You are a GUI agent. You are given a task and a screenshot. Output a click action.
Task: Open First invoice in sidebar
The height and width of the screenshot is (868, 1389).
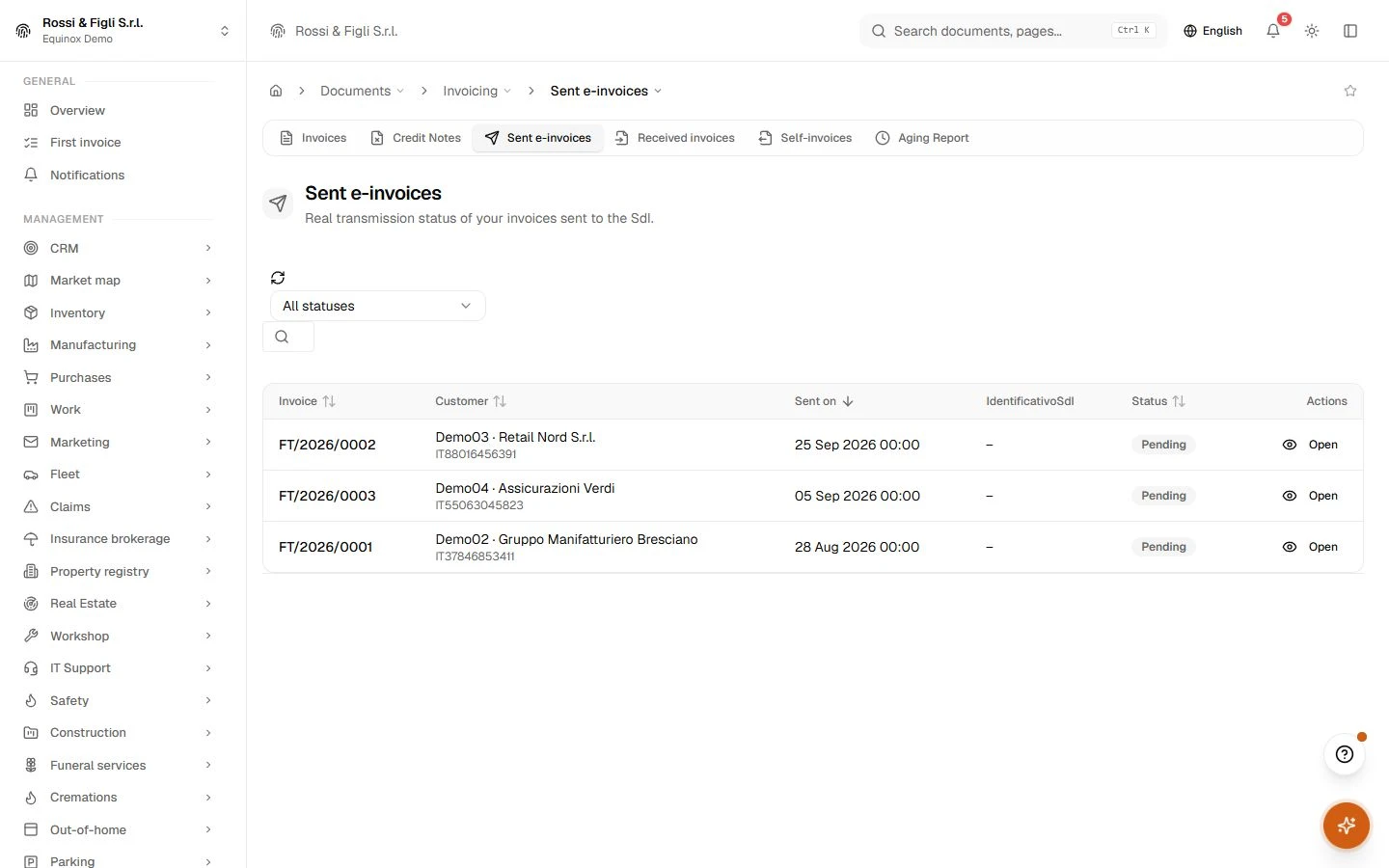(x=120, y=143)
